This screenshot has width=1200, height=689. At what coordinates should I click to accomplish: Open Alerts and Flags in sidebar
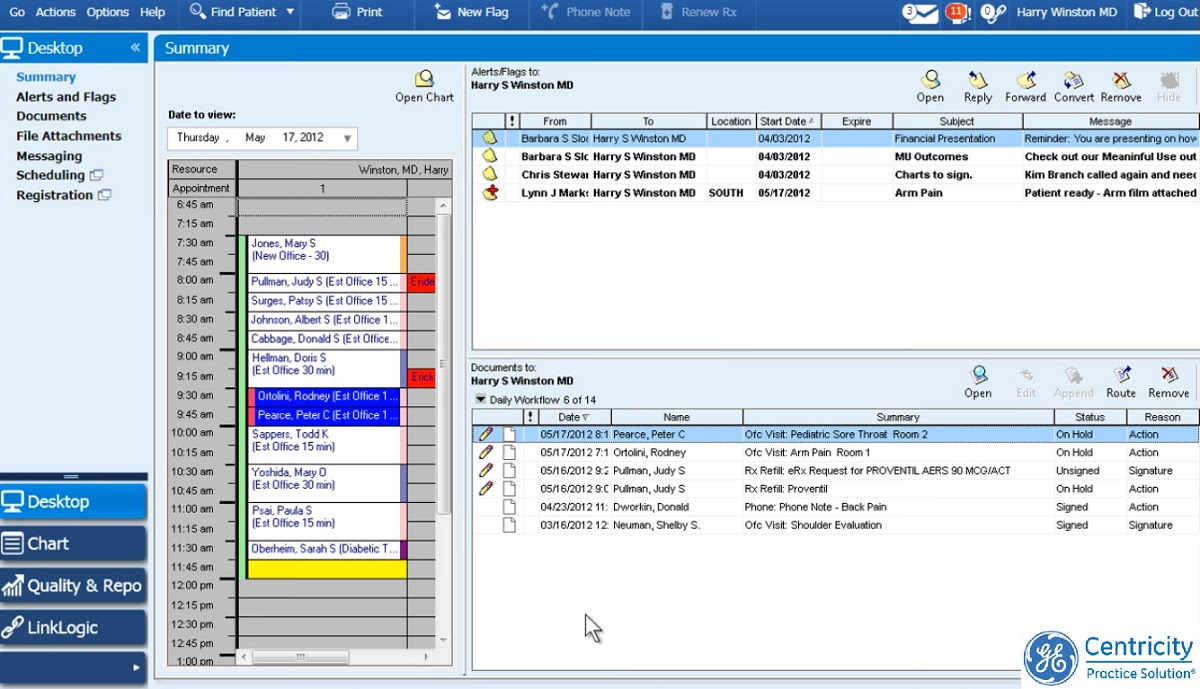(66, 97)
